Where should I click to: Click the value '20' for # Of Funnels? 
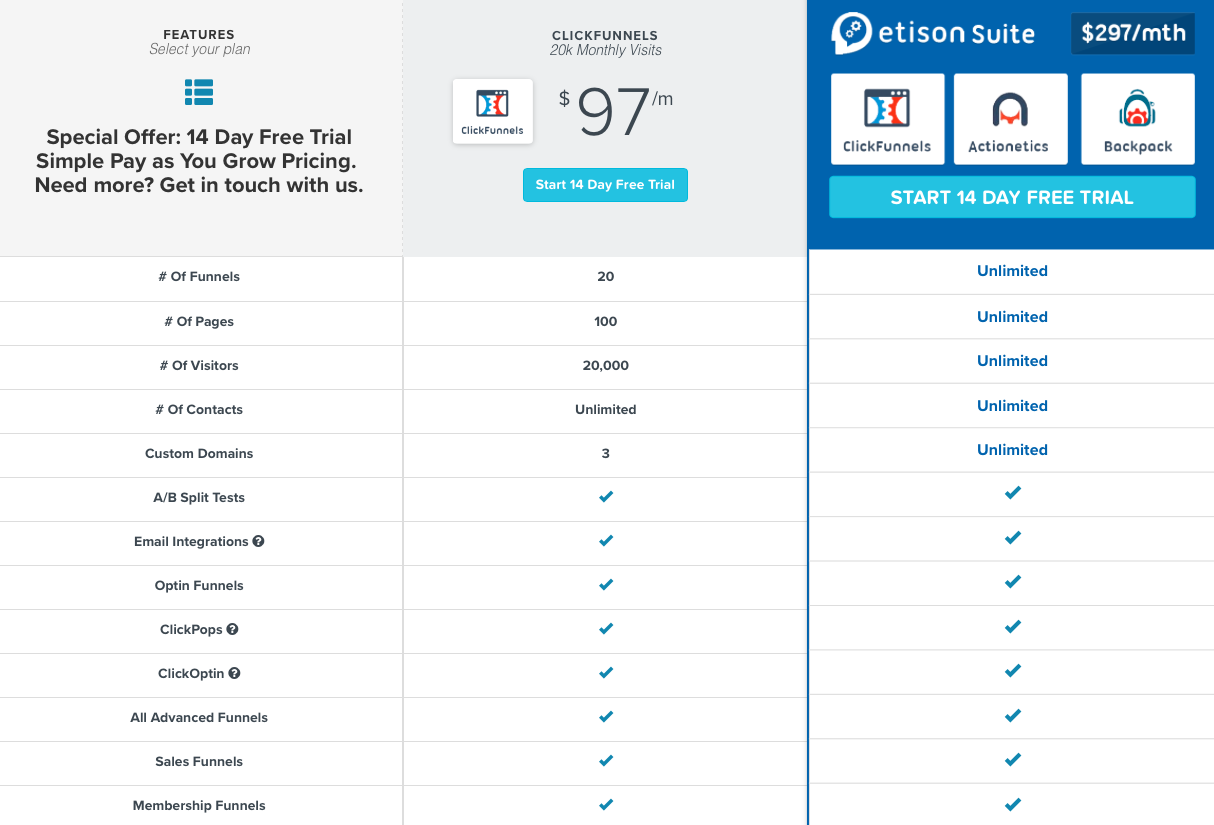point(605,277)
